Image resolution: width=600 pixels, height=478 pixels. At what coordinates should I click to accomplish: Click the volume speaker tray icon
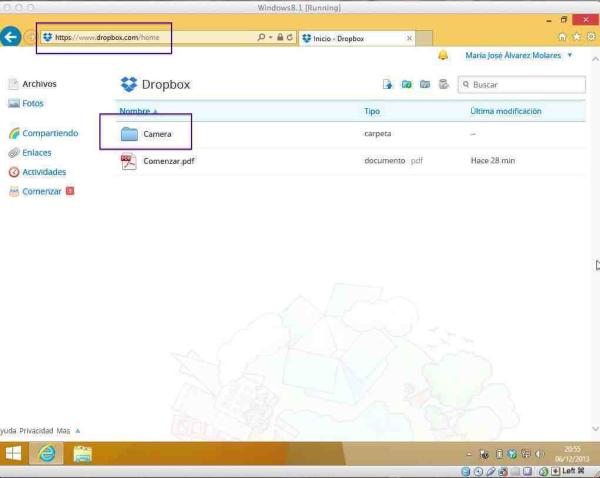click(540, 454)
